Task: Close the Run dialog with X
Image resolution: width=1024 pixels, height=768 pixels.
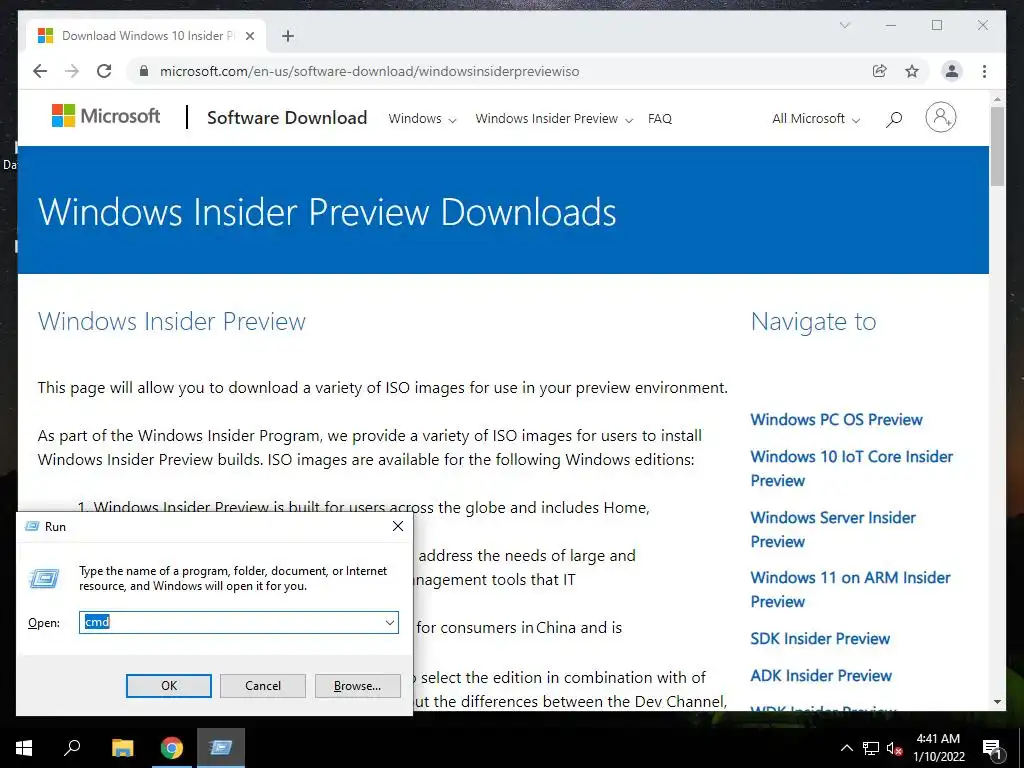Action: (x=398, y=526)
